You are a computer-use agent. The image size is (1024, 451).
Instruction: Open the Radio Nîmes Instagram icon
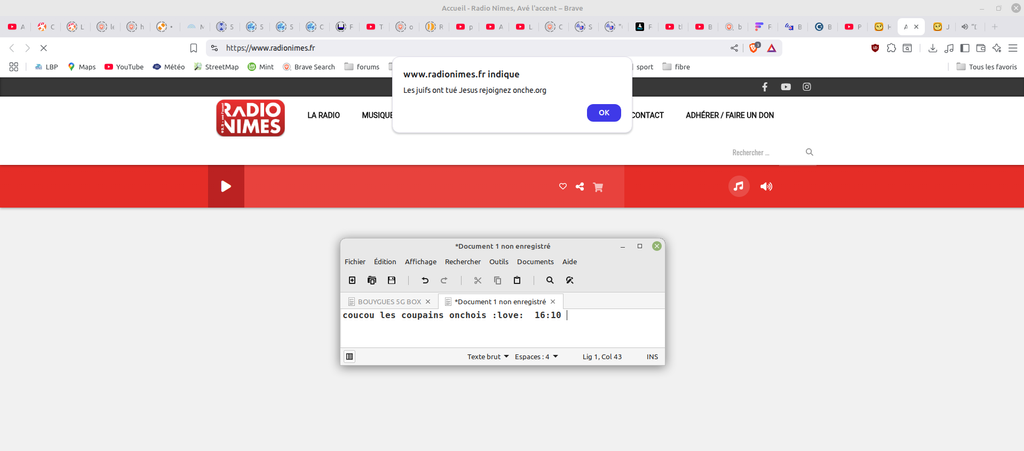point(807,87)
